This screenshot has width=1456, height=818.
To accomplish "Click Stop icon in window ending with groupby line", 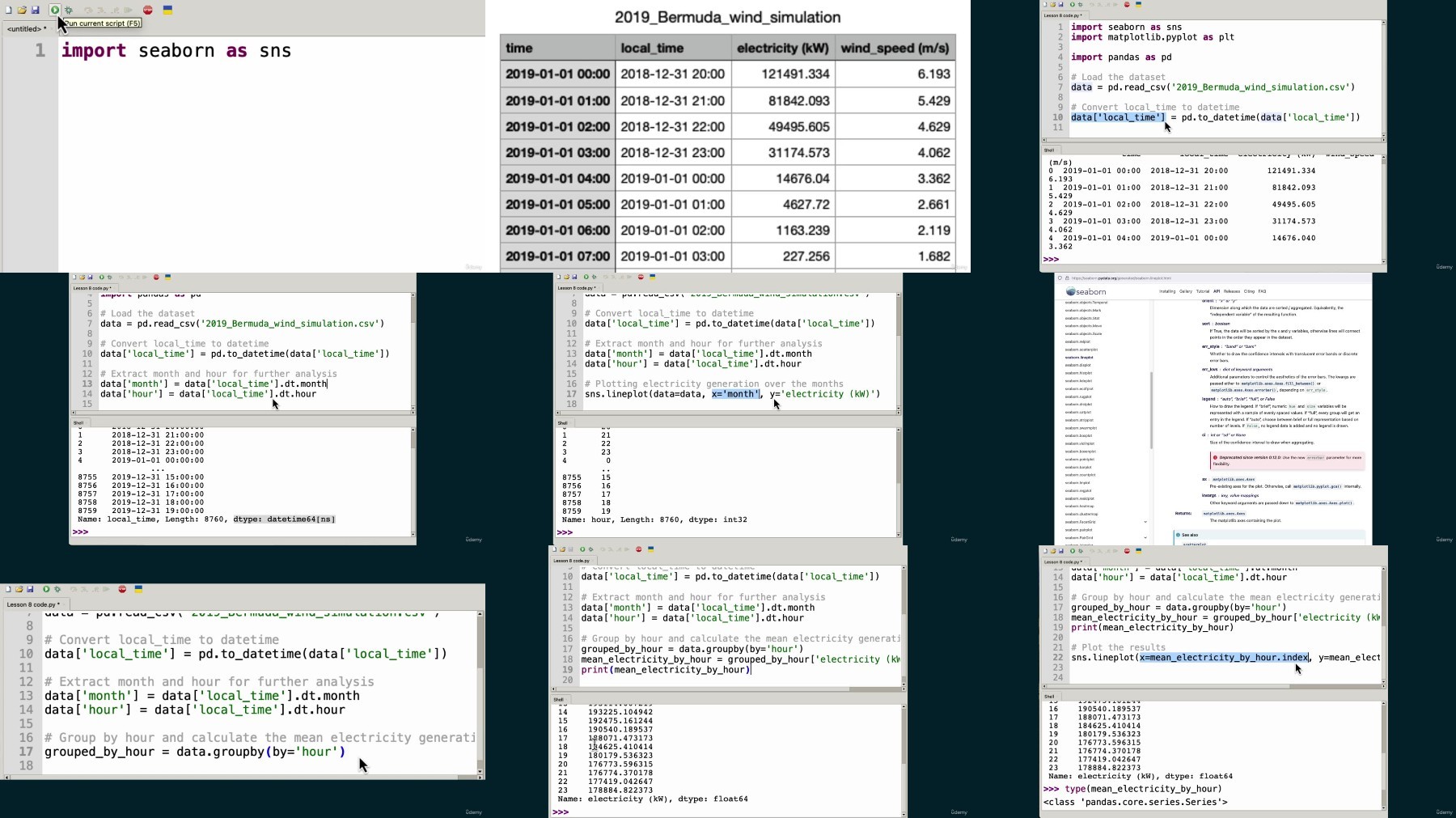I will [122, 589].
